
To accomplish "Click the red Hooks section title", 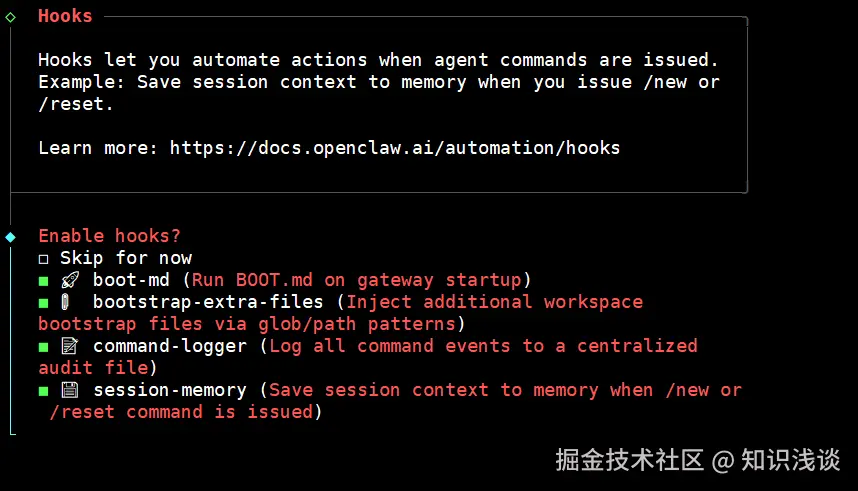I will point(65,16).
